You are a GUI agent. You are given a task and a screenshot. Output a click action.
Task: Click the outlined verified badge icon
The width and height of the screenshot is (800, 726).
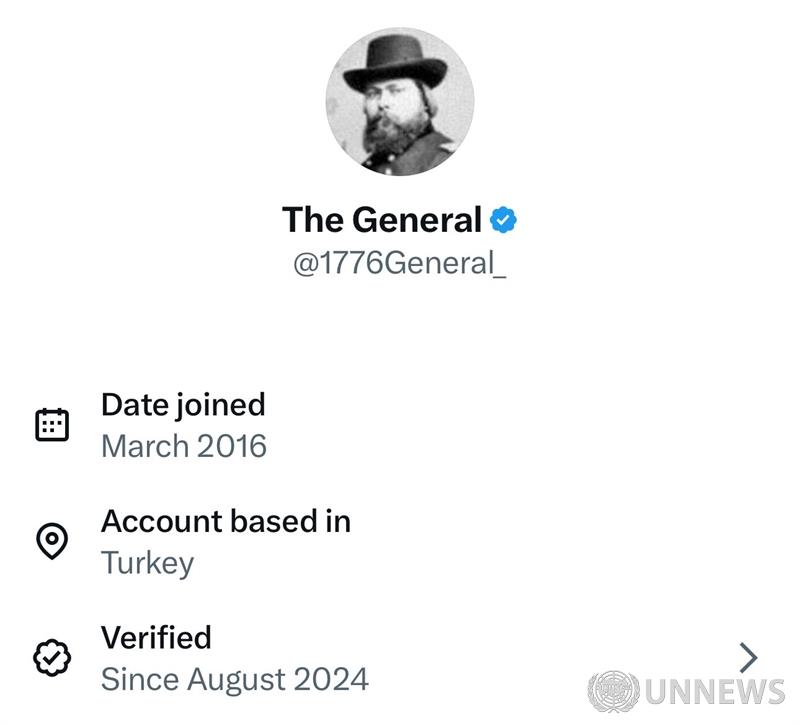click(x=52, y=658)
